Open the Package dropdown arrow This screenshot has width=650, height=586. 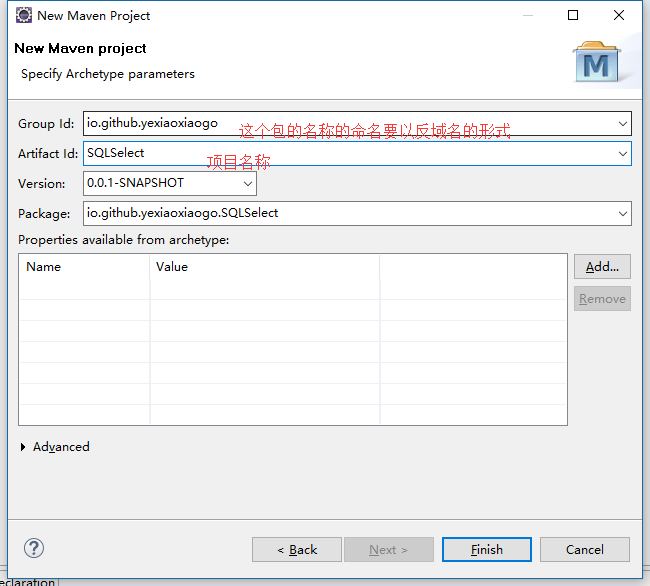(x=622, y=213)
